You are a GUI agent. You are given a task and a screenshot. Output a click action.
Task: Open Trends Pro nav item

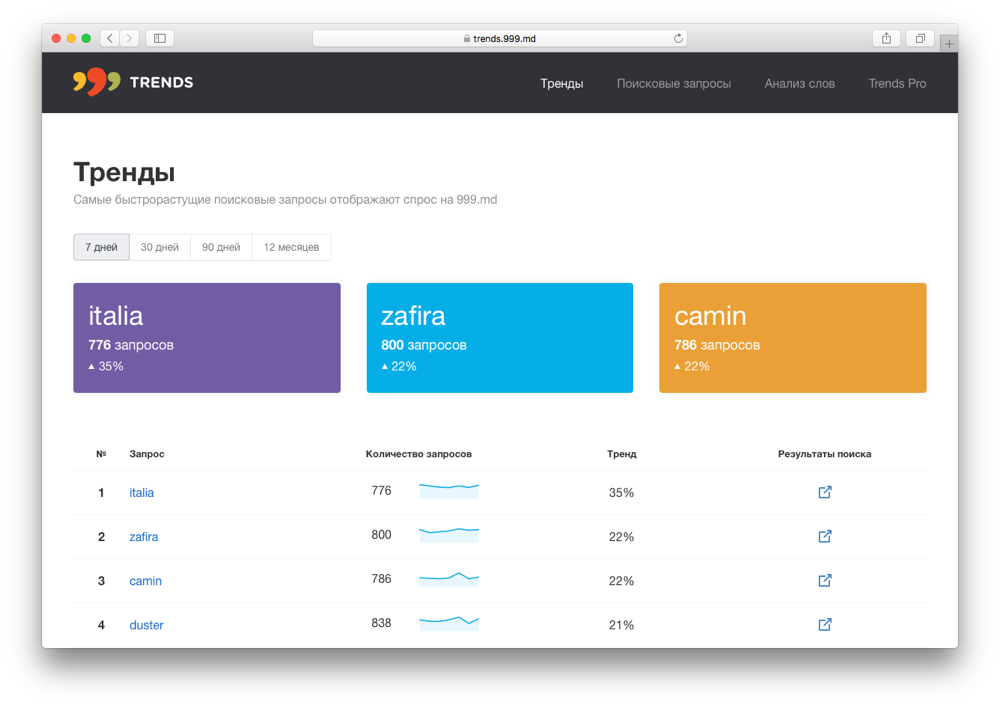[897, 84]
